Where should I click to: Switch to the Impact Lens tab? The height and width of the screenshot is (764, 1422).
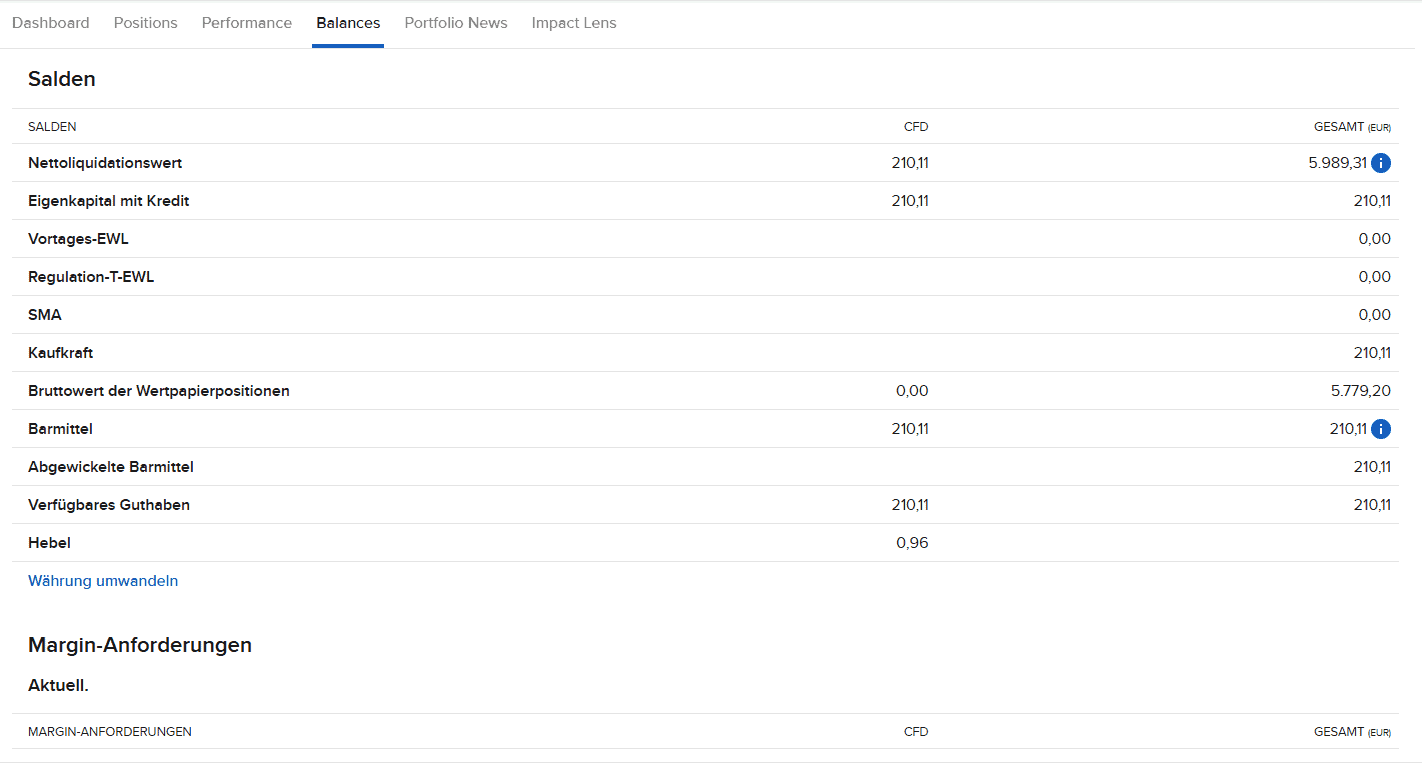click(x=574, y=23)
